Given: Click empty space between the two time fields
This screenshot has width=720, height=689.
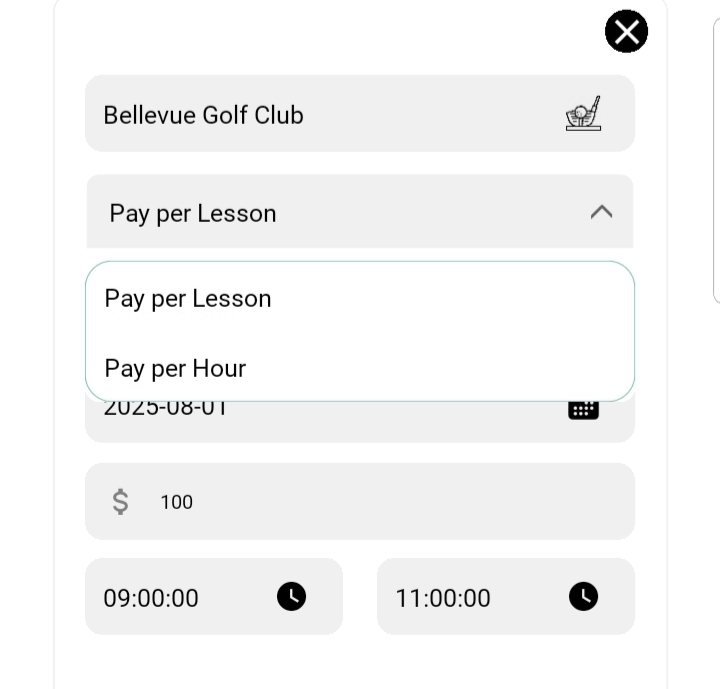Looking at the screenshot, I should coord(360,597).
